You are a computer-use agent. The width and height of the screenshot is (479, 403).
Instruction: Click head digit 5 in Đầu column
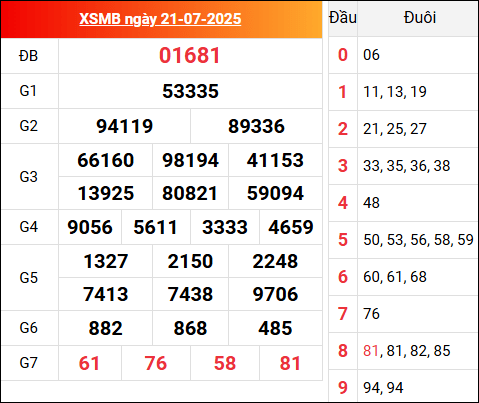coord(343,240)
